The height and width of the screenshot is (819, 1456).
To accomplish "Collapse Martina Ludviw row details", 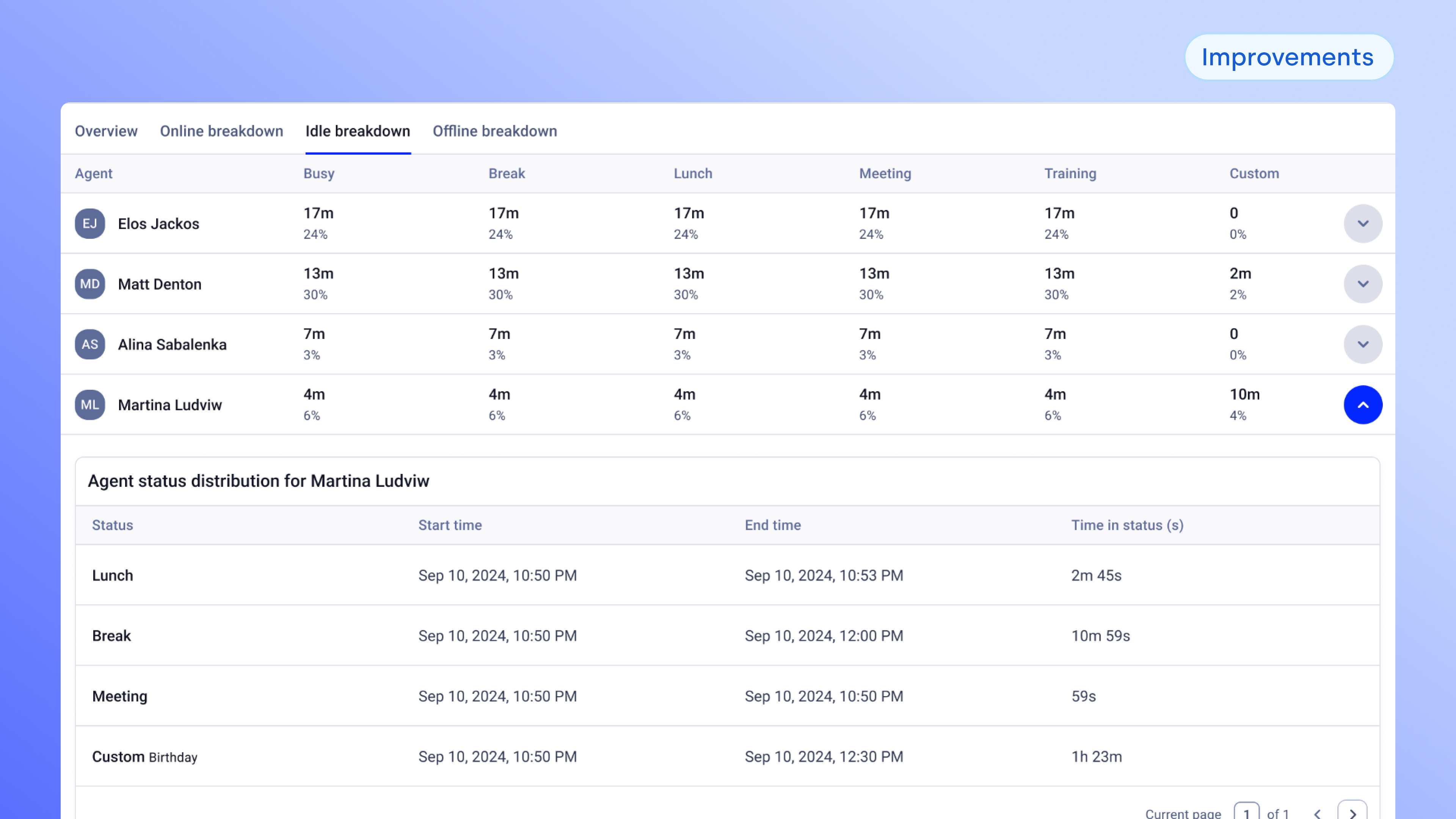I will [1363, 405].
